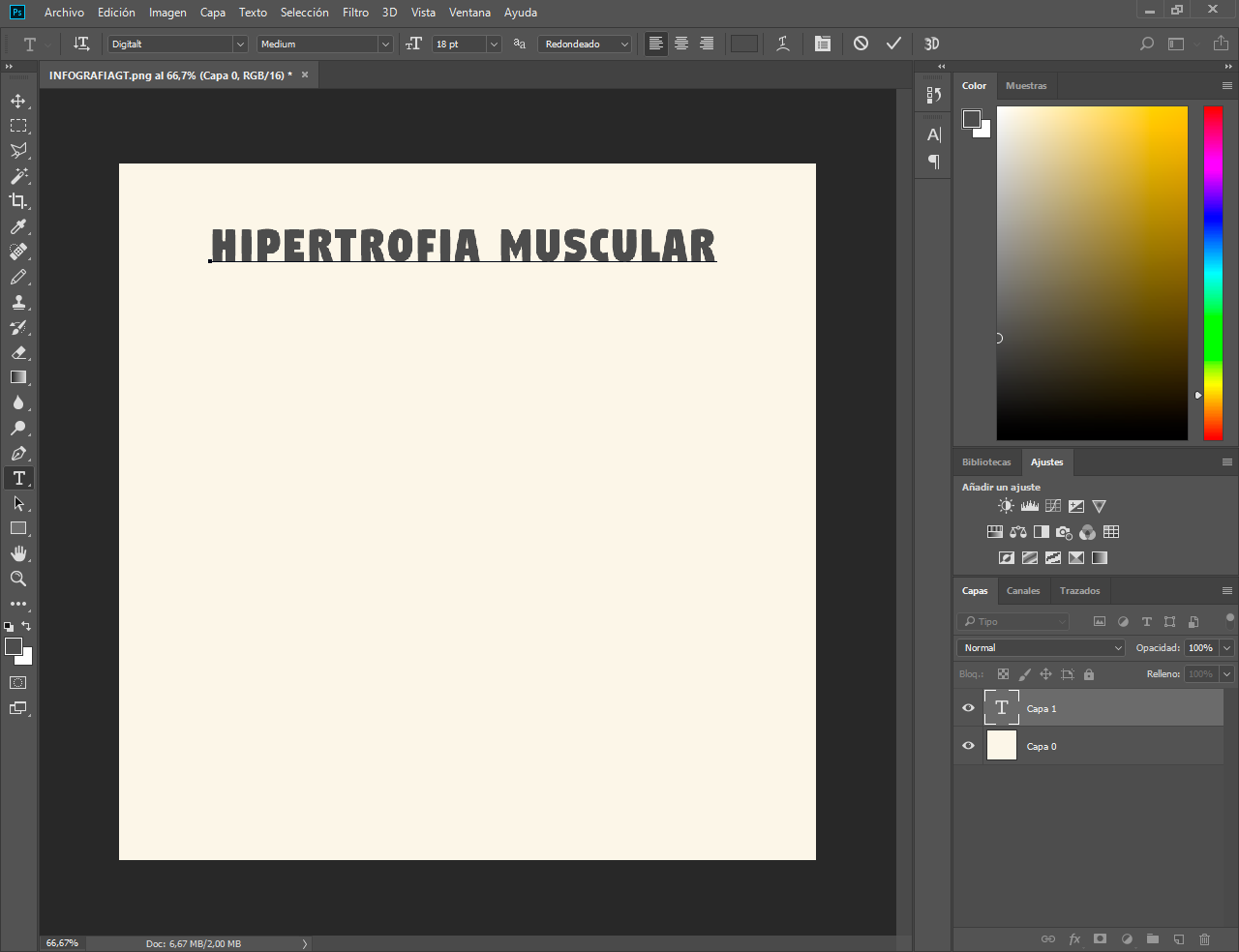This screenshot has width=1239, height=952.
Task: Click the Opacidad value field
Action: (x=1200, y=648)
